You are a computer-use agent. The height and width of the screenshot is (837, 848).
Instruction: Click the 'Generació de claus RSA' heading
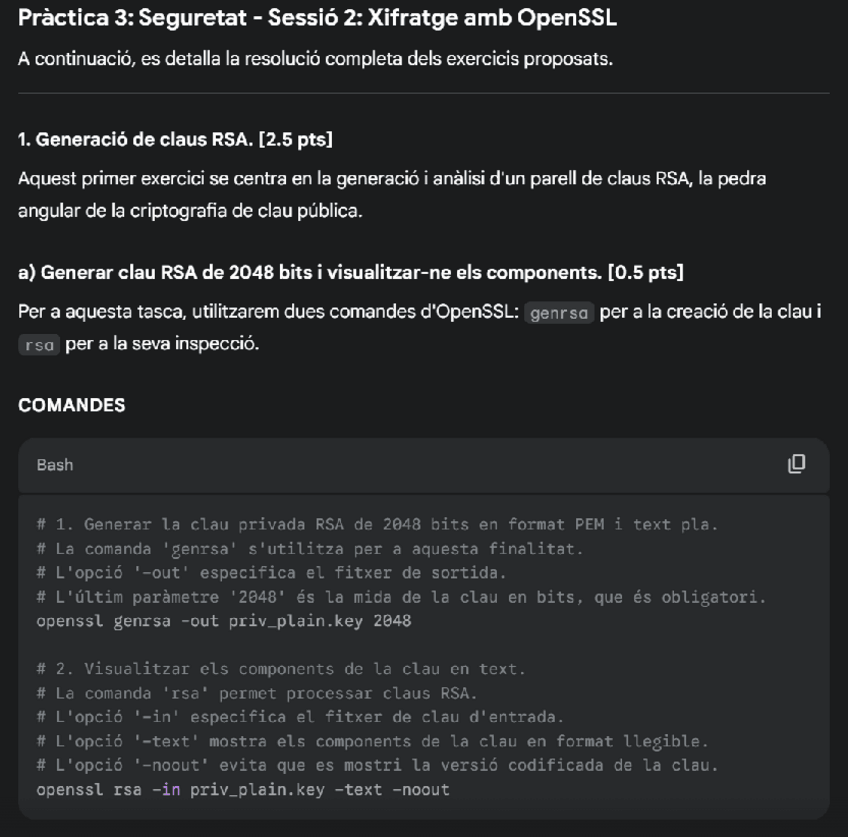175,139
